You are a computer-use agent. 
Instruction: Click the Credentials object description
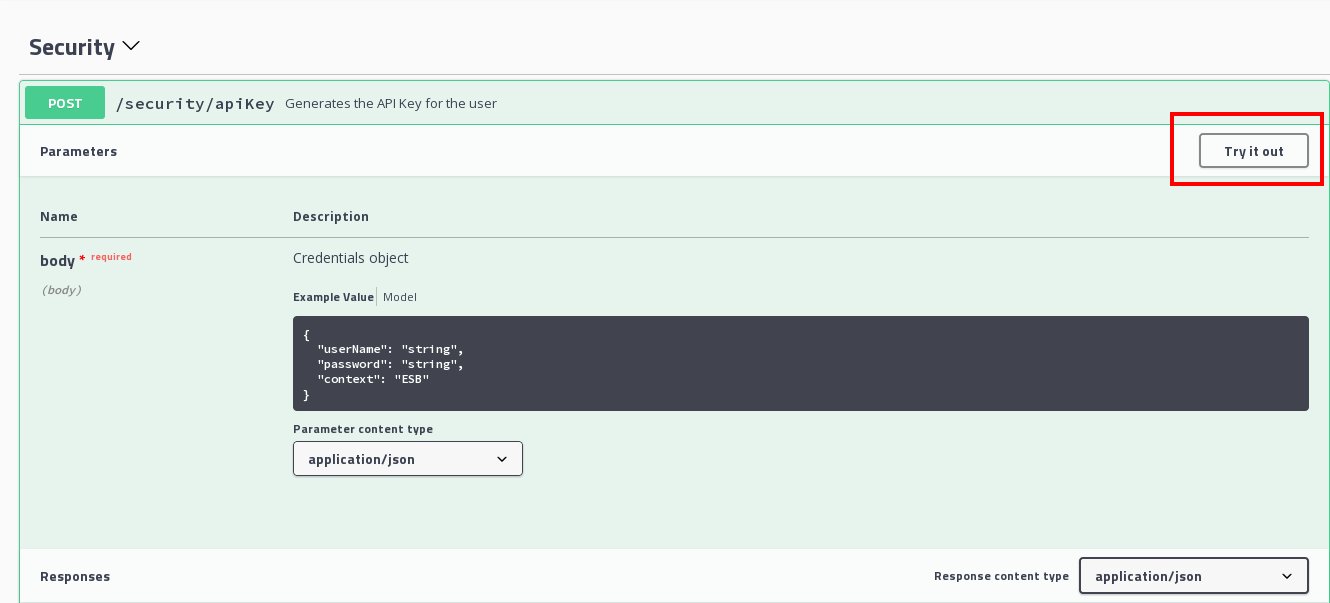coord(350,258)
